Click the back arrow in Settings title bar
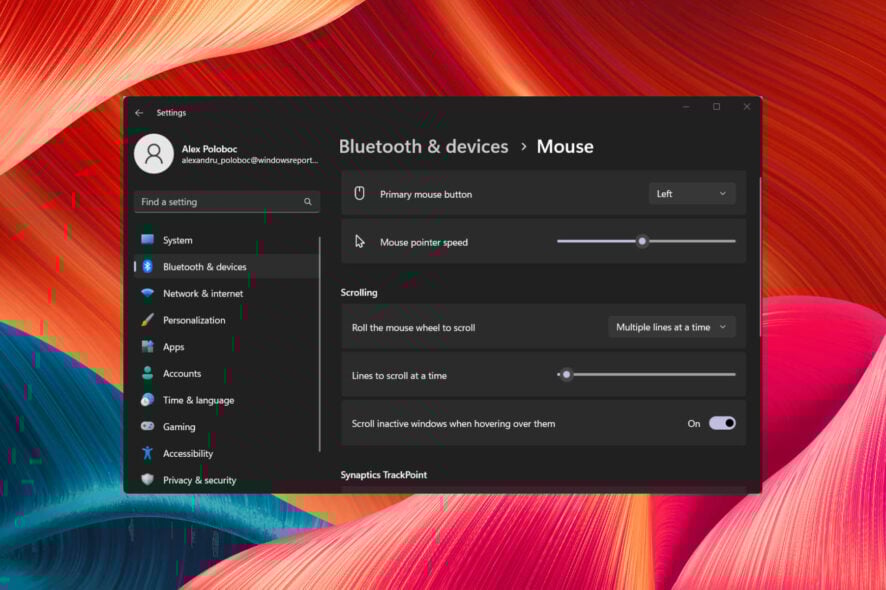The width and height of the screenshot is (886, 590). click(139, 113)
